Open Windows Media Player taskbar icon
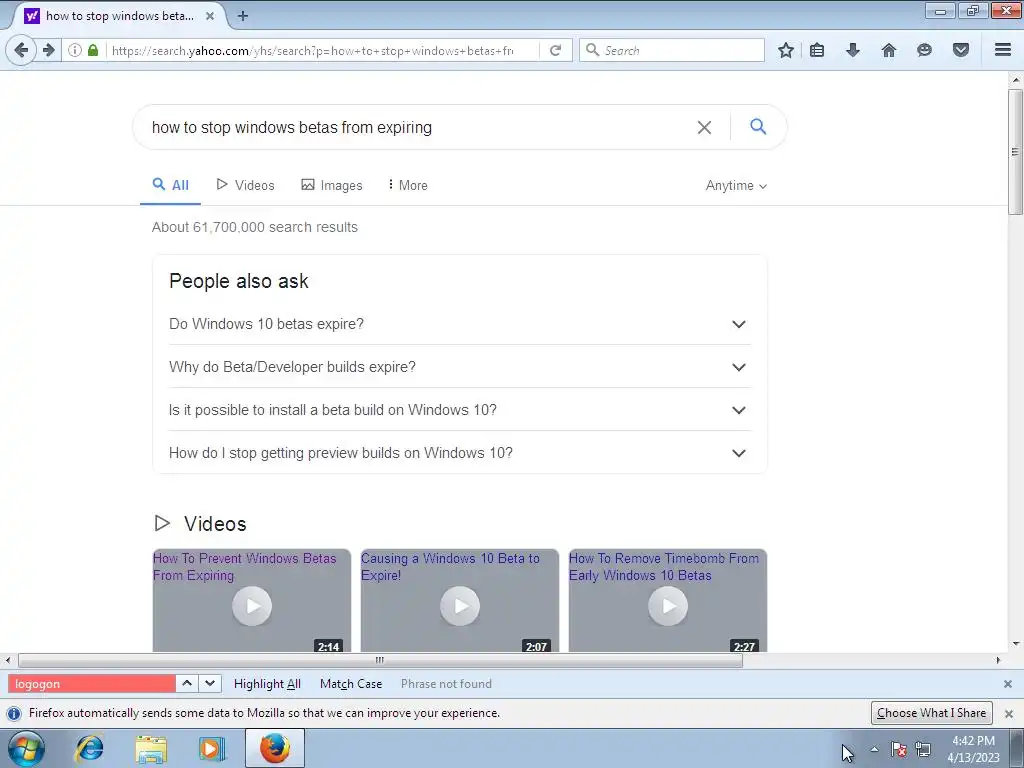 [212, 748]
